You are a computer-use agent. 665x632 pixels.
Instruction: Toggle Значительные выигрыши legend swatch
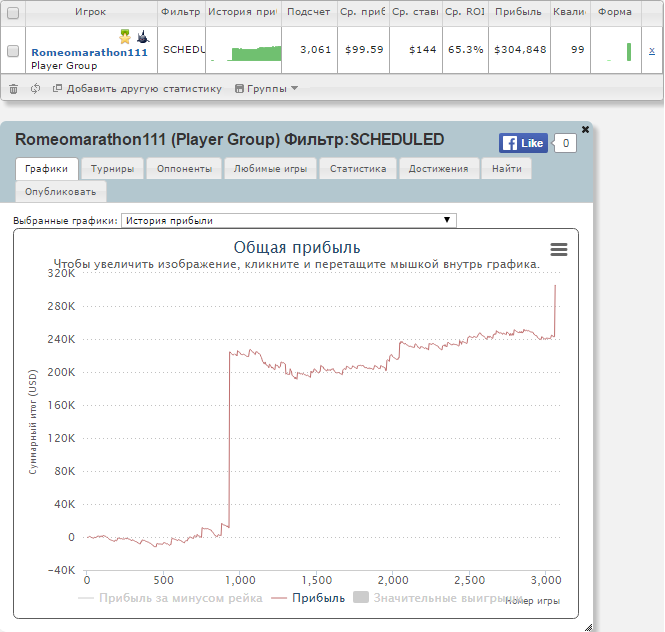[x=361, y=597]
